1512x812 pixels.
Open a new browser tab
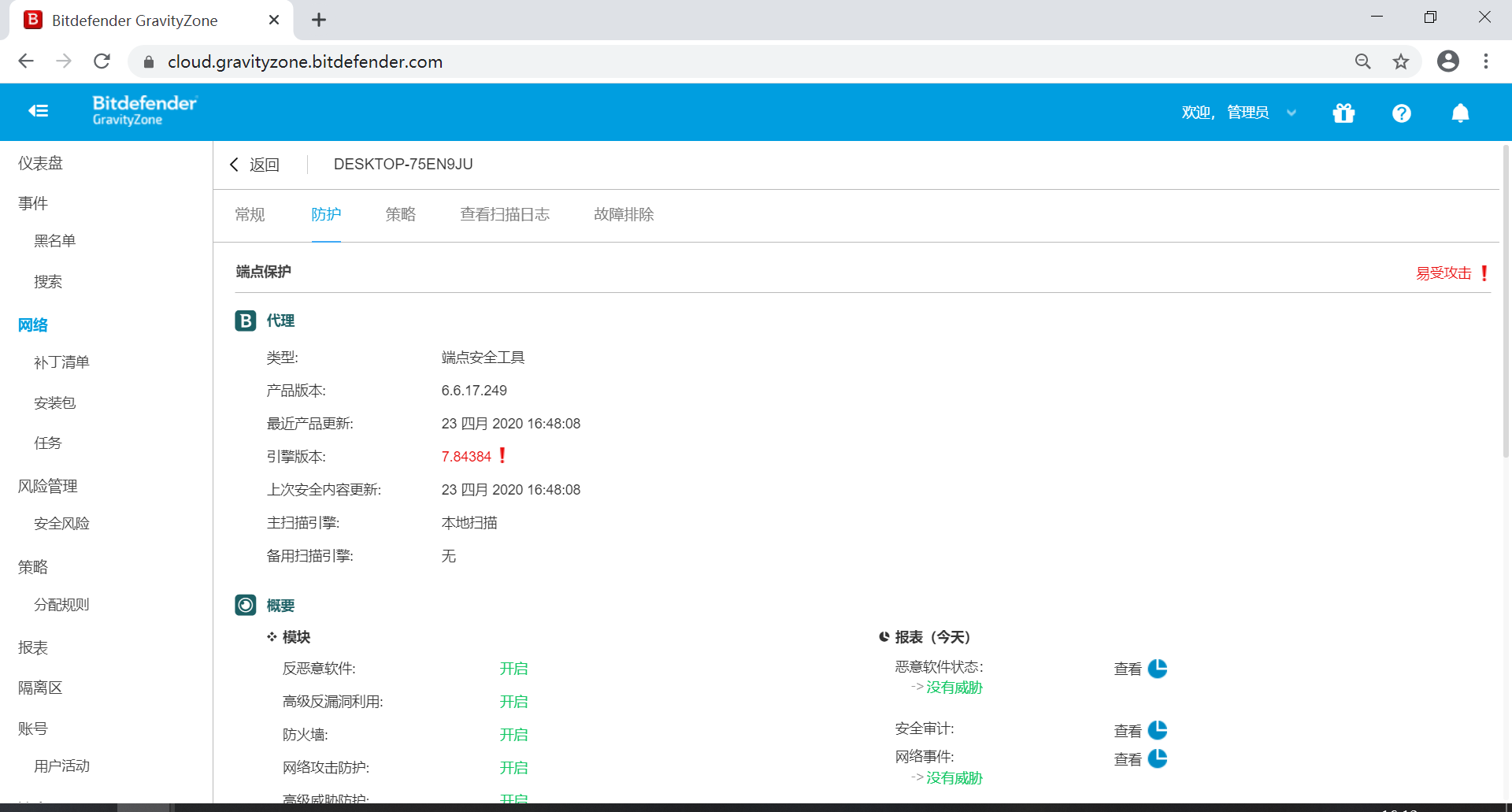[x=319, y=20]
